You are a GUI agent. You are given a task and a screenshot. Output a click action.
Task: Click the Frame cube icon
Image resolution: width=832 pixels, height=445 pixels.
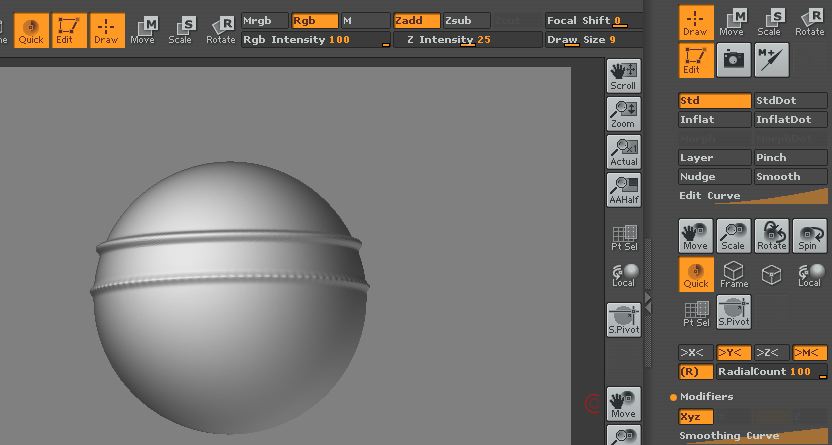coord(734,275)
